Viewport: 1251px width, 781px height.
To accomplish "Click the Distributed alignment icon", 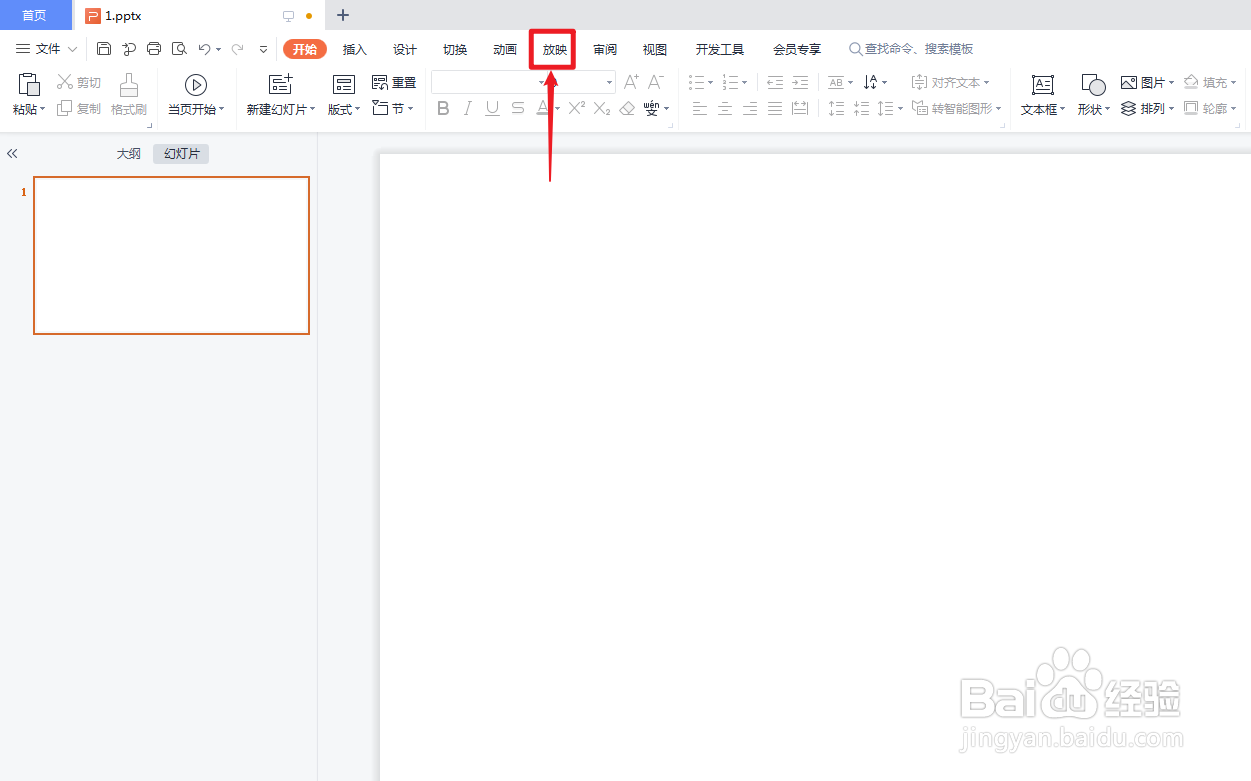I will point(800,108).
